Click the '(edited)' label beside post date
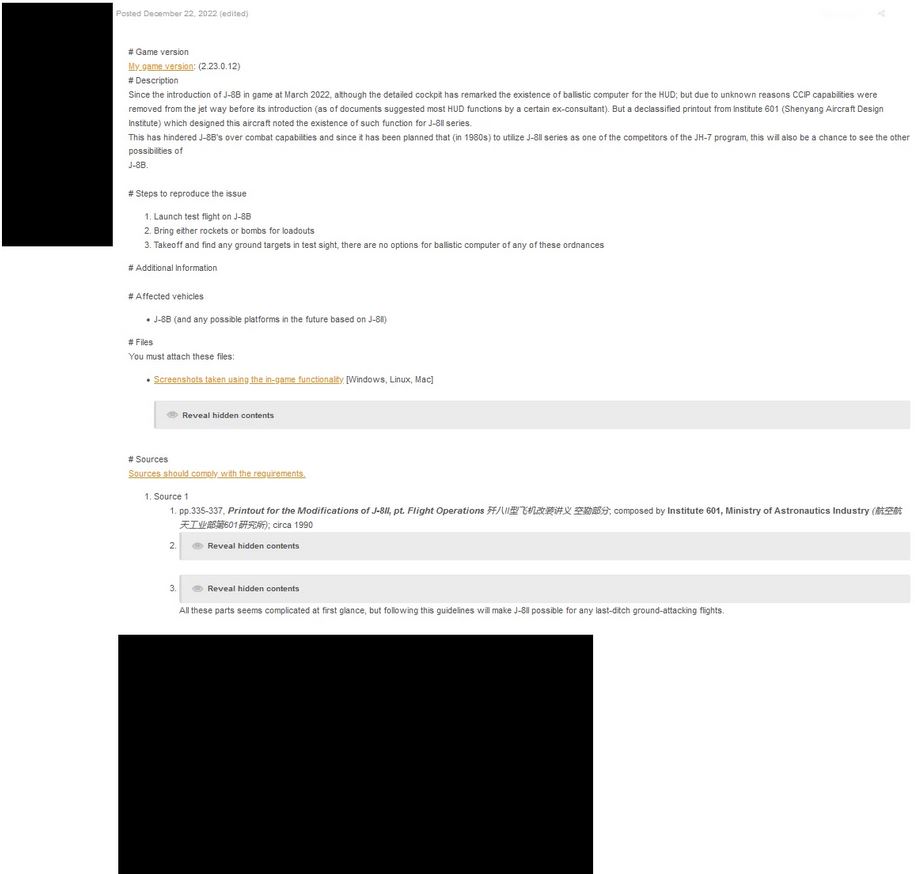 [x=233, y=13]
